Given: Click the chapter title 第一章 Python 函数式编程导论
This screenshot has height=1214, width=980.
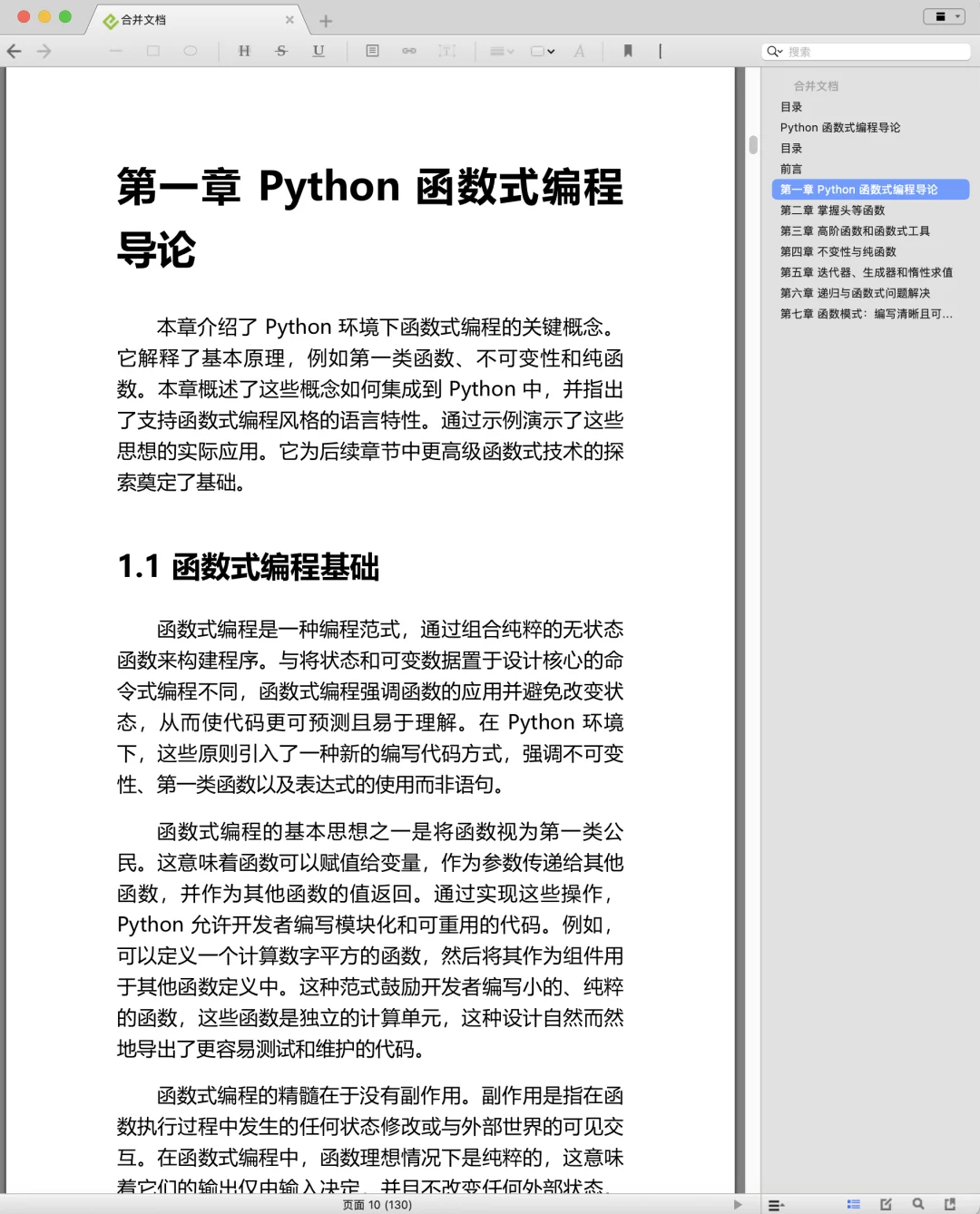Looking at the screenshot, I should (x=370, y=218).
